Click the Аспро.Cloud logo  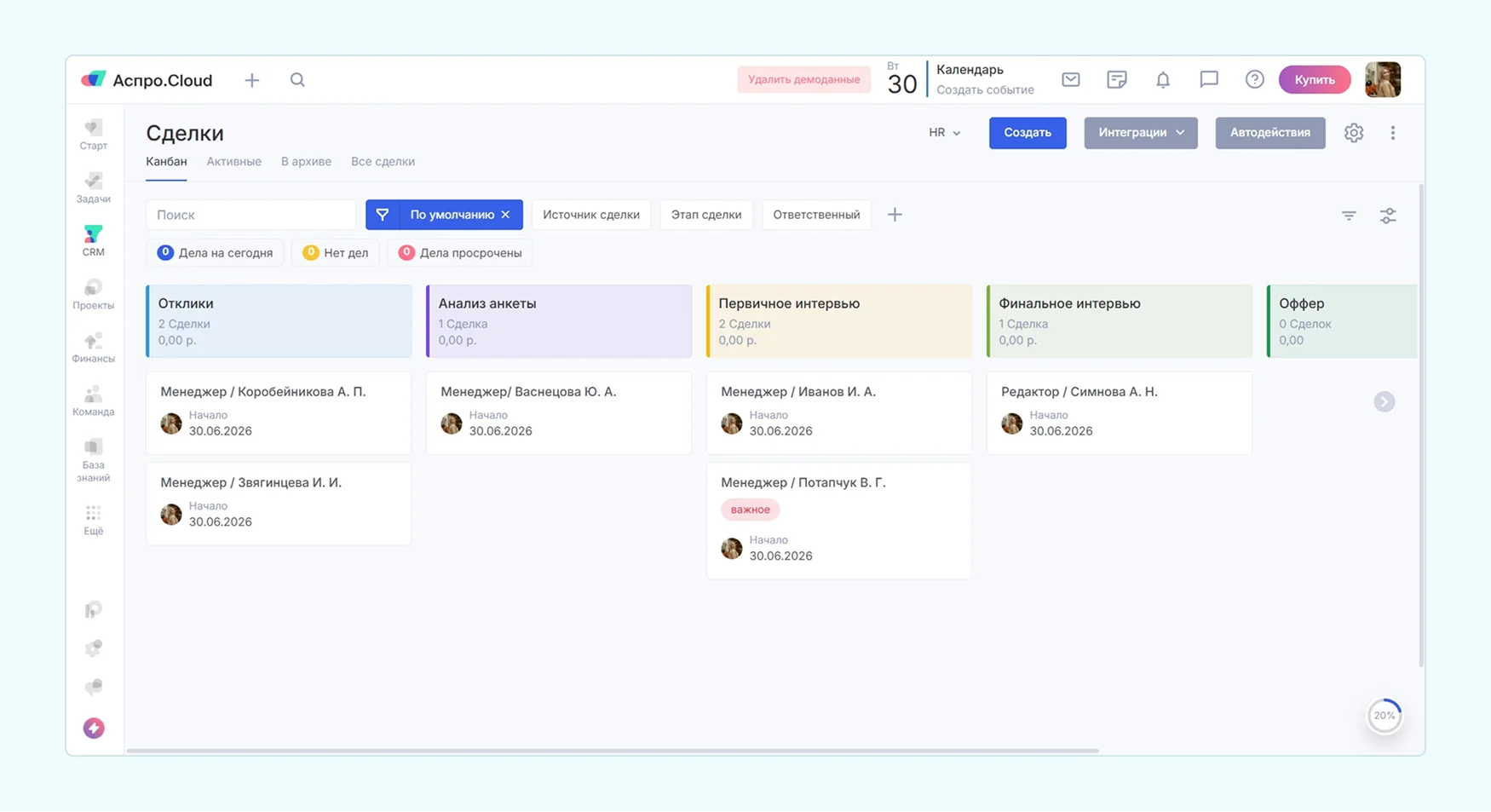[x=146, y=80]
